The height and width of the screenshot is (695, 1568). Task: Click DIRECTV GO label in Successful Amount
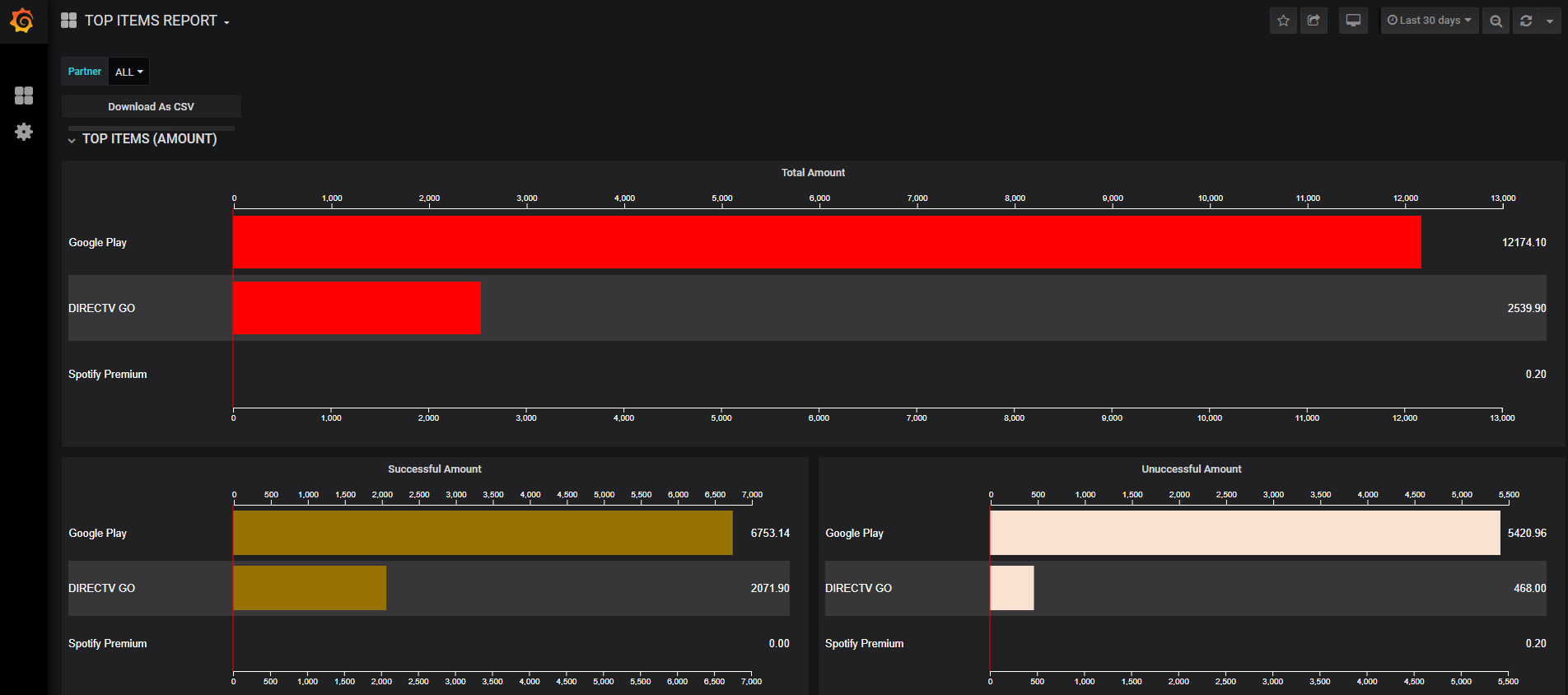click(x=102, y=588)
